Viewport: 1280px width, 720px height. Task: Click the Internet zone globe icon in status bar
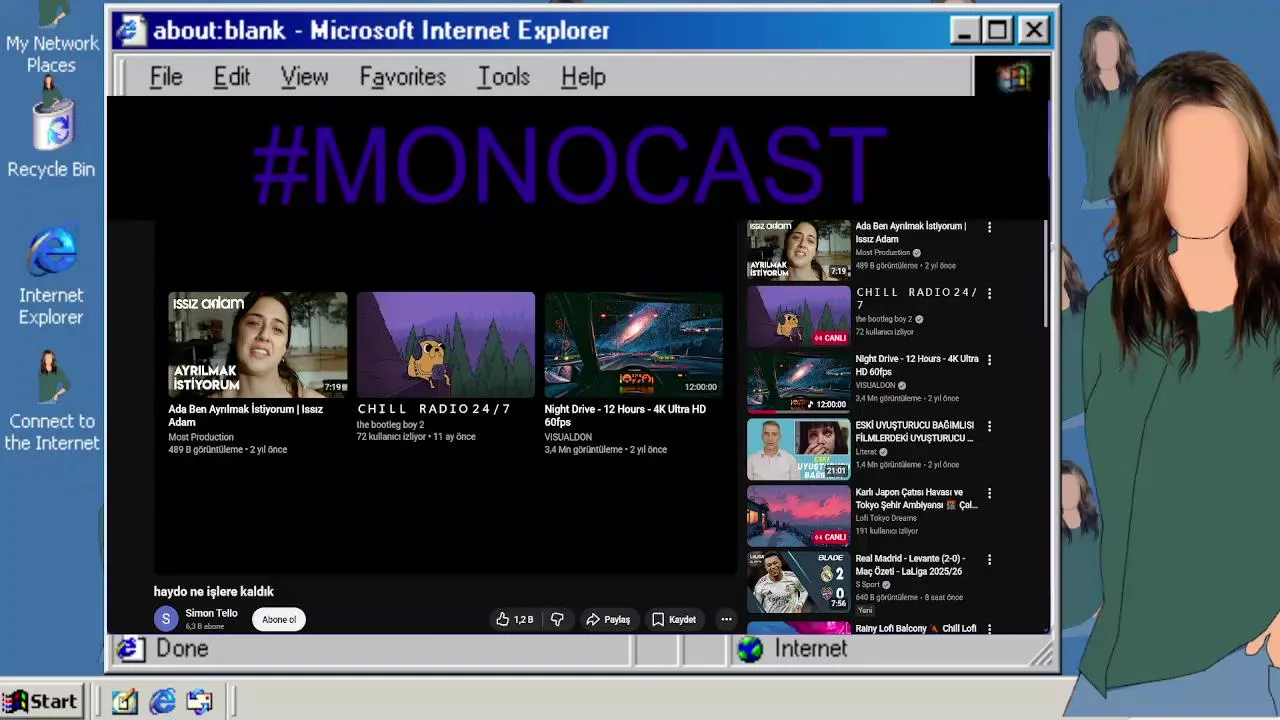[749, 649]
